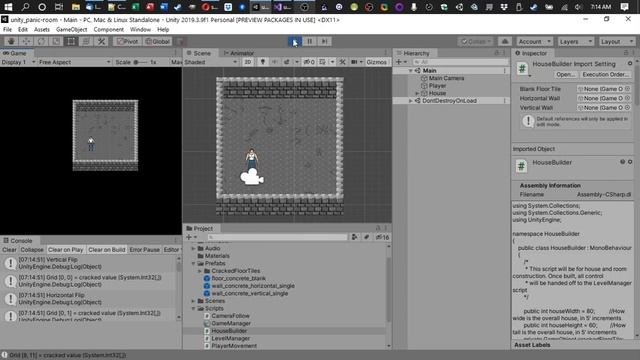Stop Play mode with the Play button
Screen dimensions: 640x360
point(295,41)
